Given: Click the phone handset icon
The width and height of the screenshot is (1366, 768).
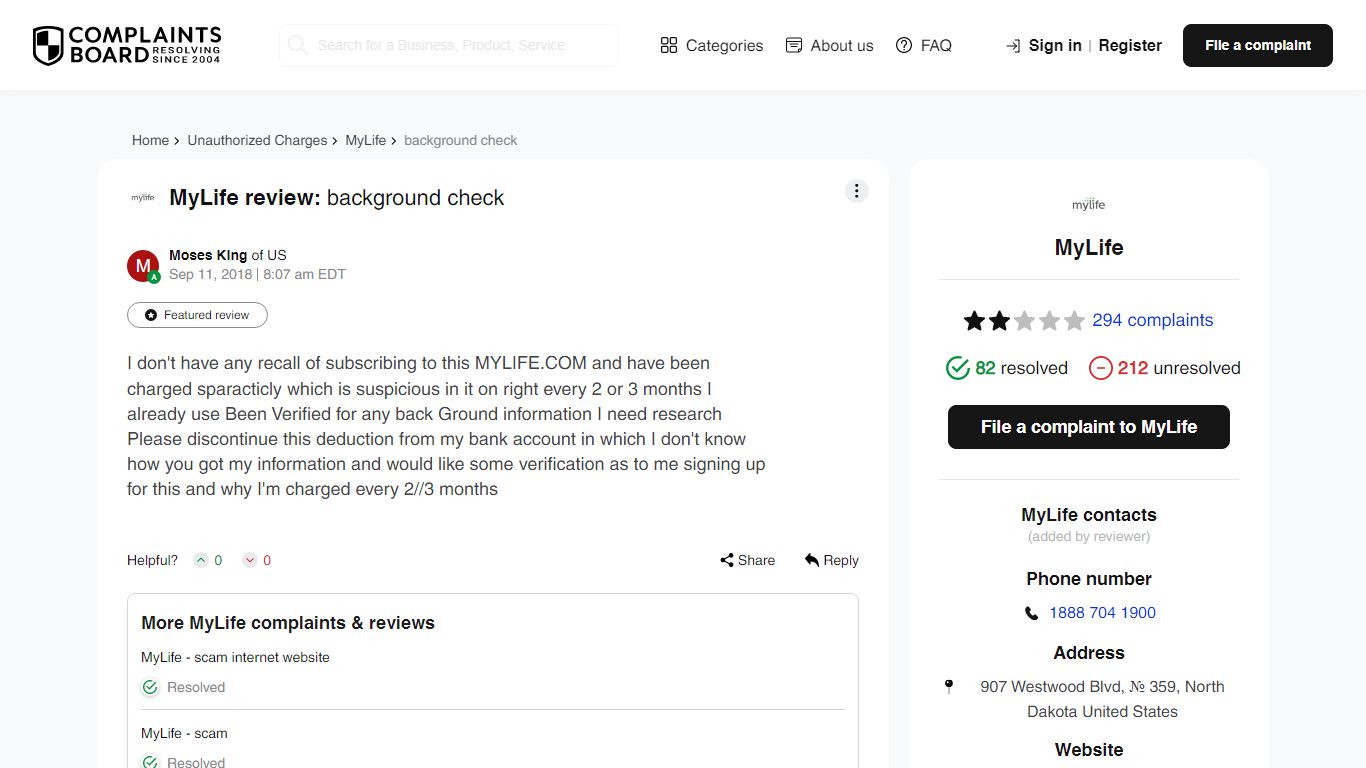Looking at the screenshot, I should (x=1031, y=613).
